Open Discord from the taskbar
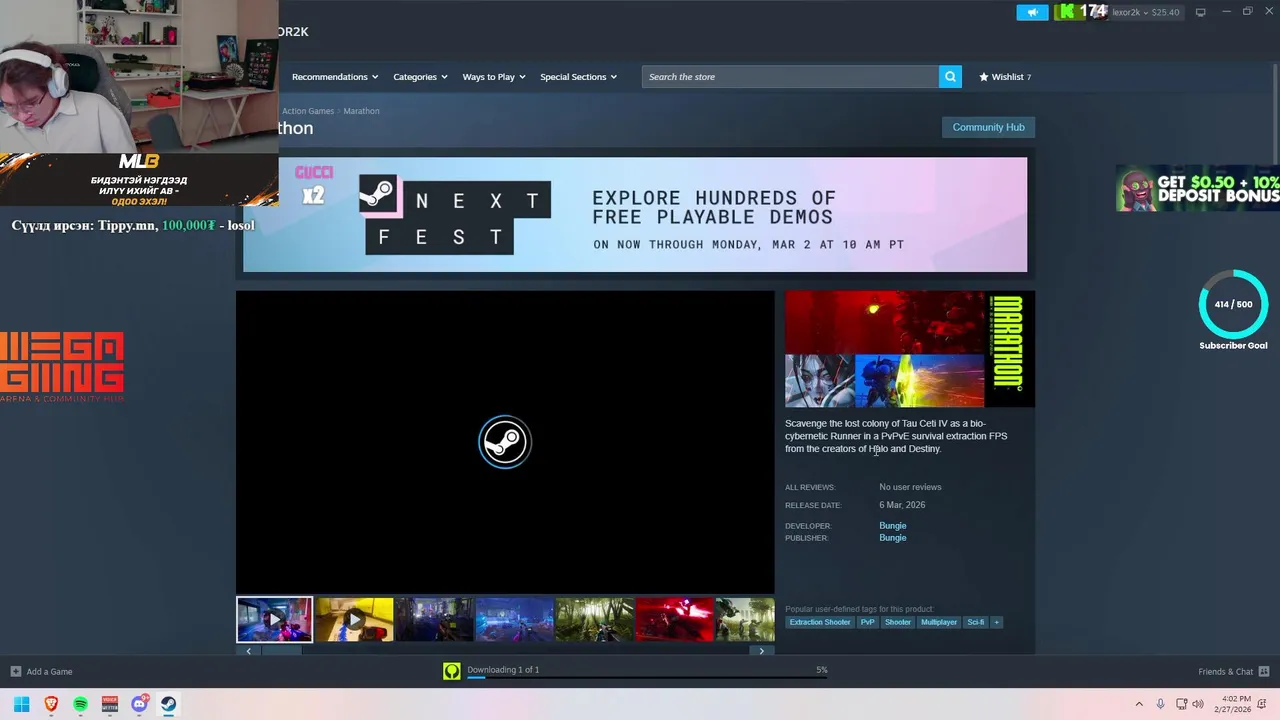 coord(140,704)
